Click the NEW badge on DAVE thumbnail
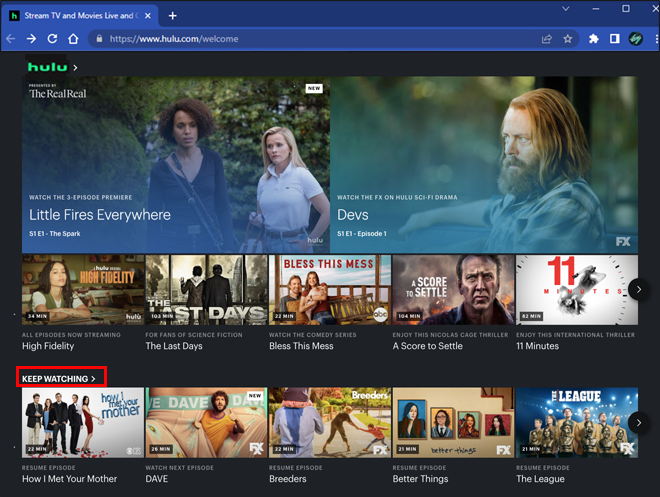 coord(255,396)
